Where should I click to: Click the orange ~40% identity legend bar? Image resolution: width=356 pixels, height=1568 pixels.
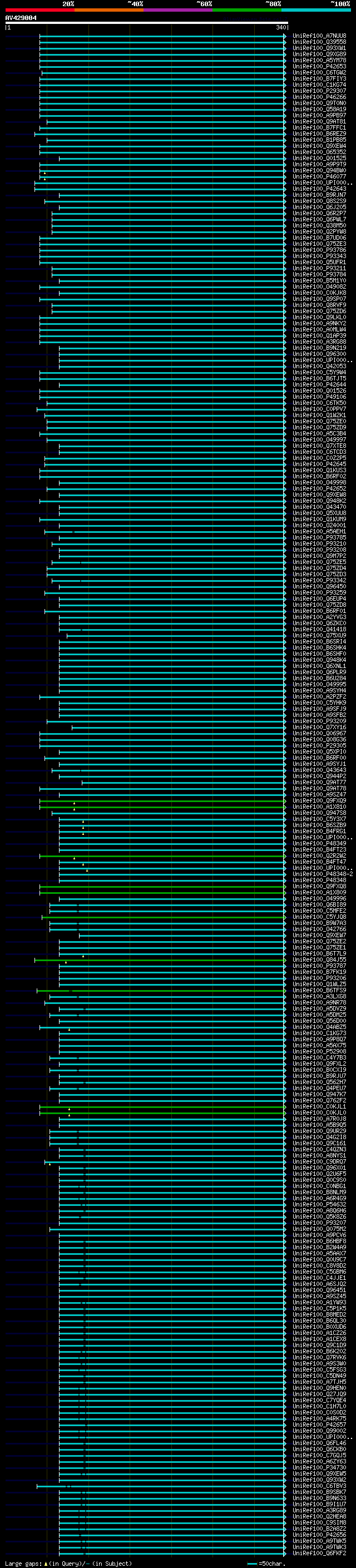tap(109, 10)
